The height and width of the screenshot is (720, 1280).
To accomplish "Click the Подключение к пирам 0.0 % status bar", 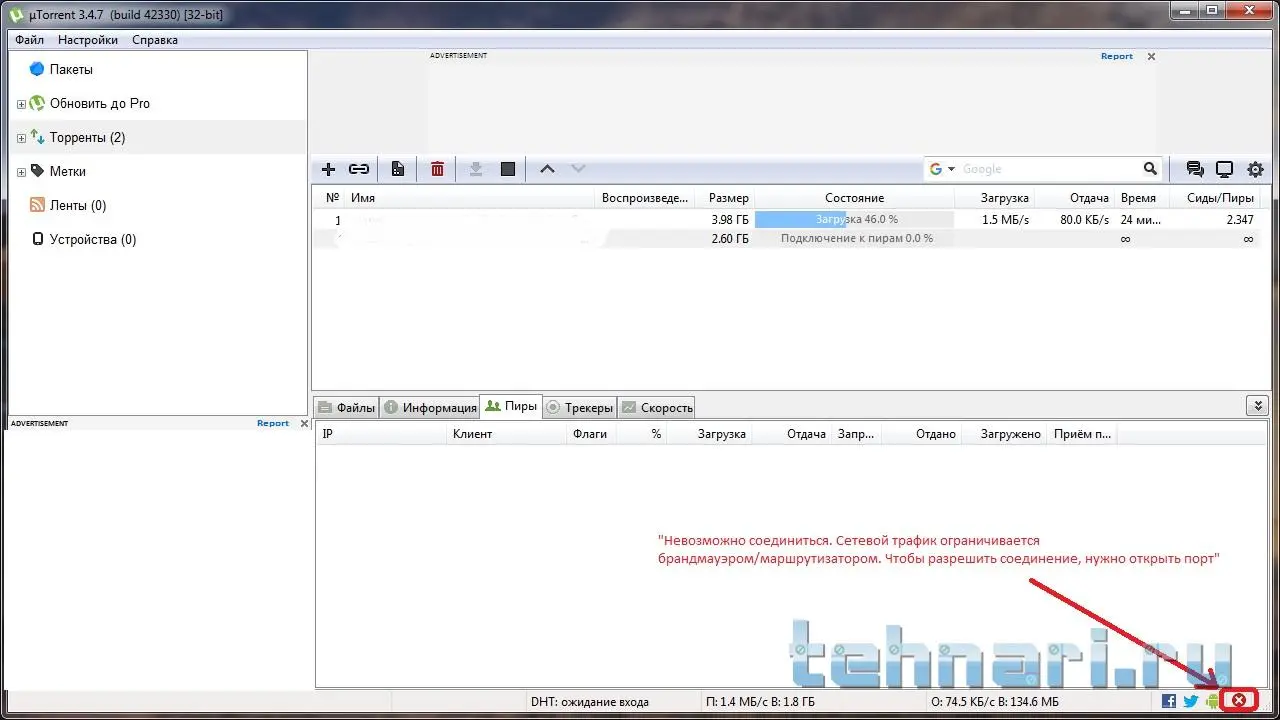I will click(854, 239).
